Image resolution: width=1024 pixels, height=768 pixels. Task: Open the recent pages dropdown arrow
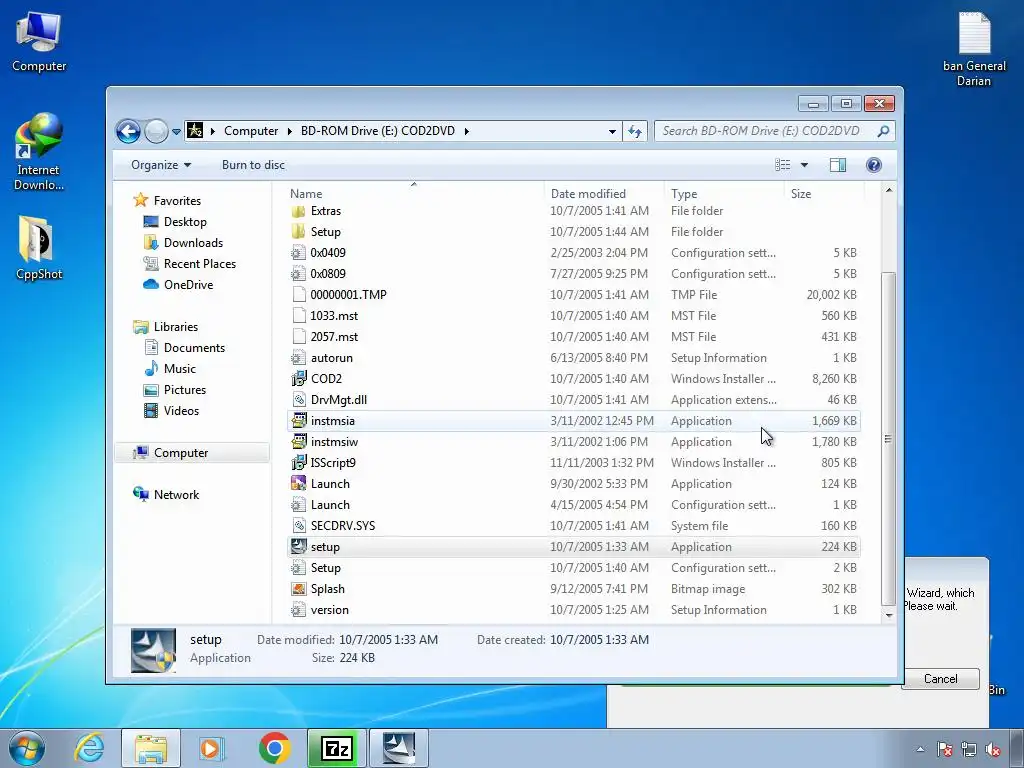pyautogui.click(x=176, y=131)
